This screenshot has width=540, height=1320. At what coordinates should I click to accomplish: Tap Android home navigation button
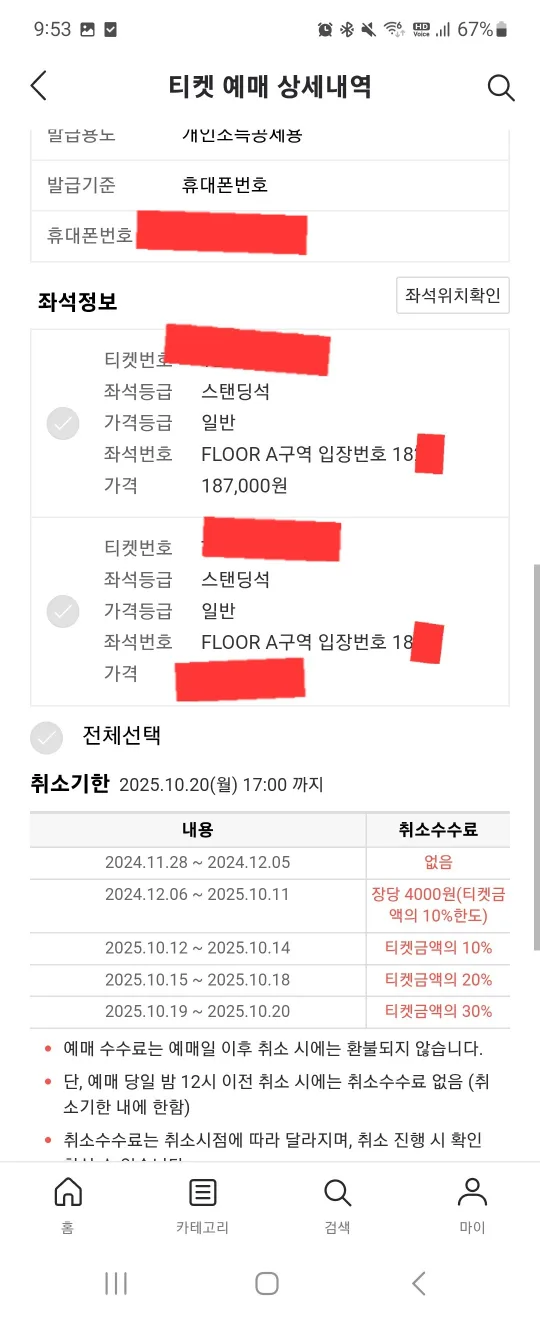pos(267,1283)
